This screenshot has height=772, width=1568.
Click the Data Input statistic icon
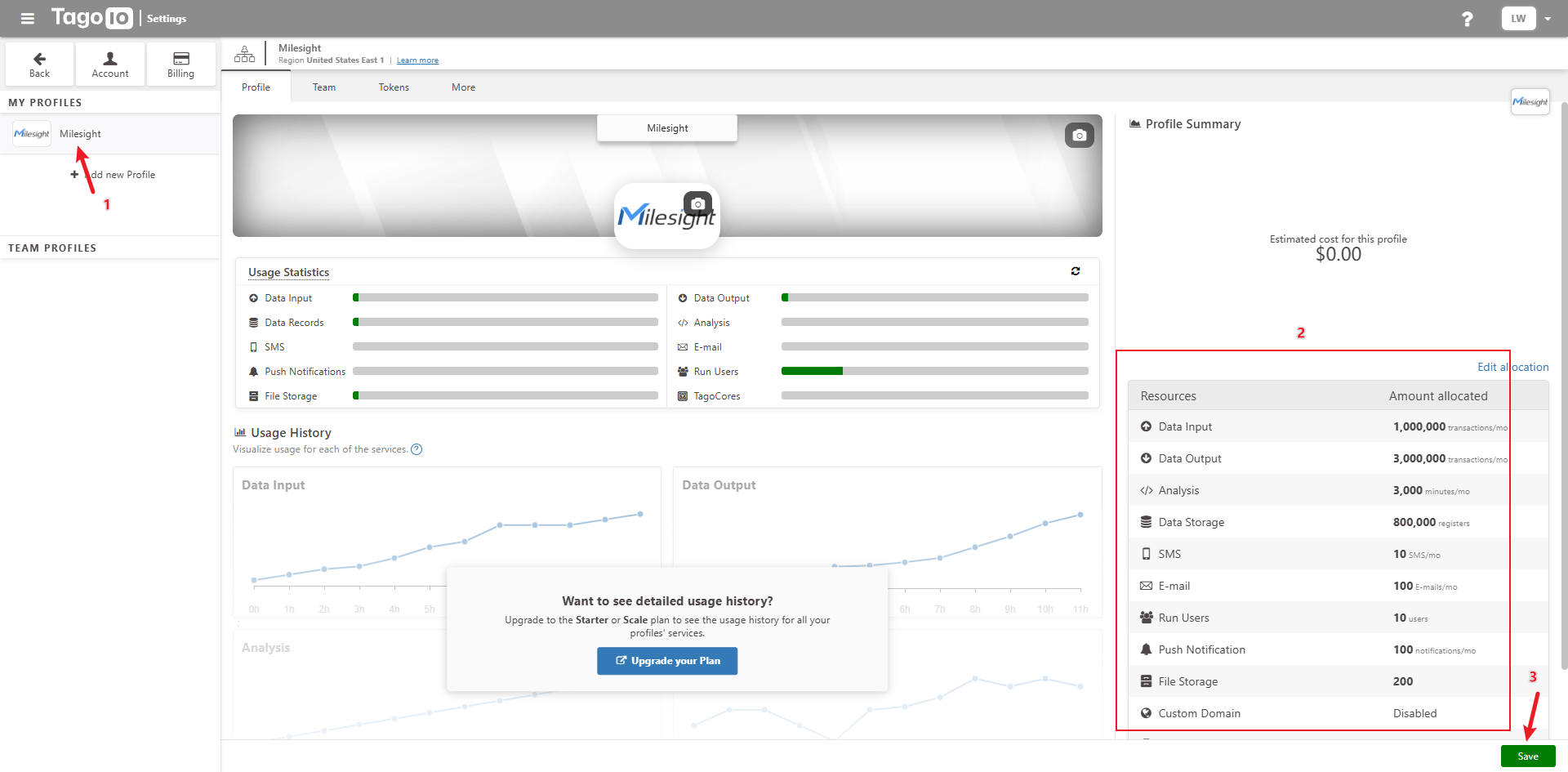(x=254, y=298)
